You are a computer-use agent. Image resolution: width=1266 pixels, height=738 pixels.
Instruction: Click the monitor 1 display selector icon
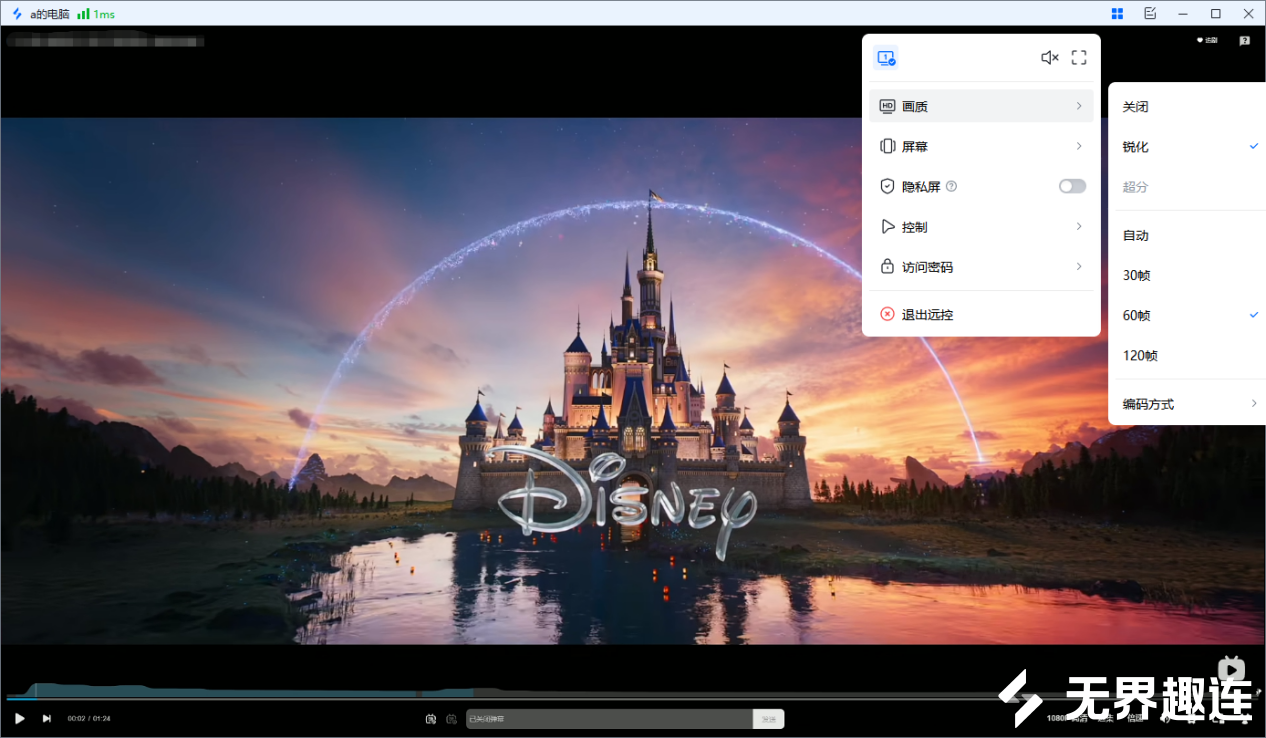(x=886, y=58)
